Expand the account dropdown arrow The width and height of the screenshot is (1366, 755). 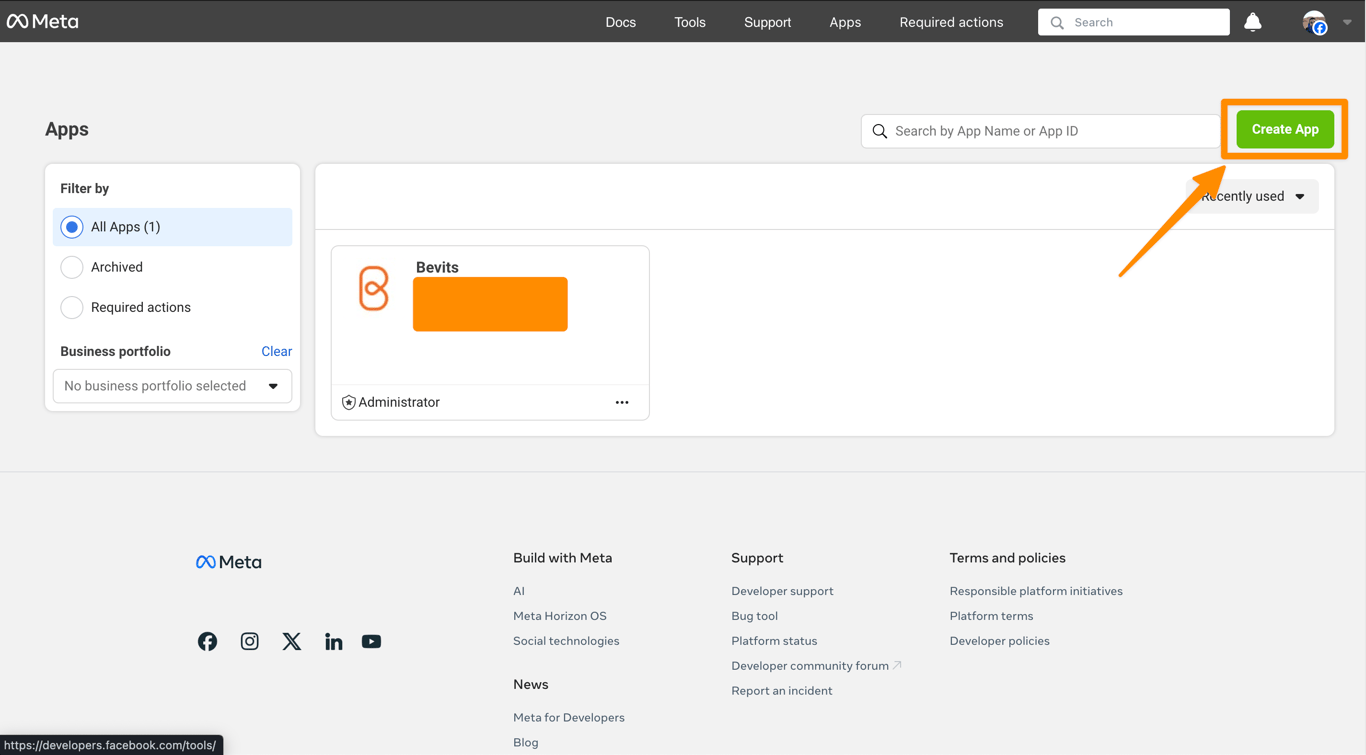[1347, 22]
